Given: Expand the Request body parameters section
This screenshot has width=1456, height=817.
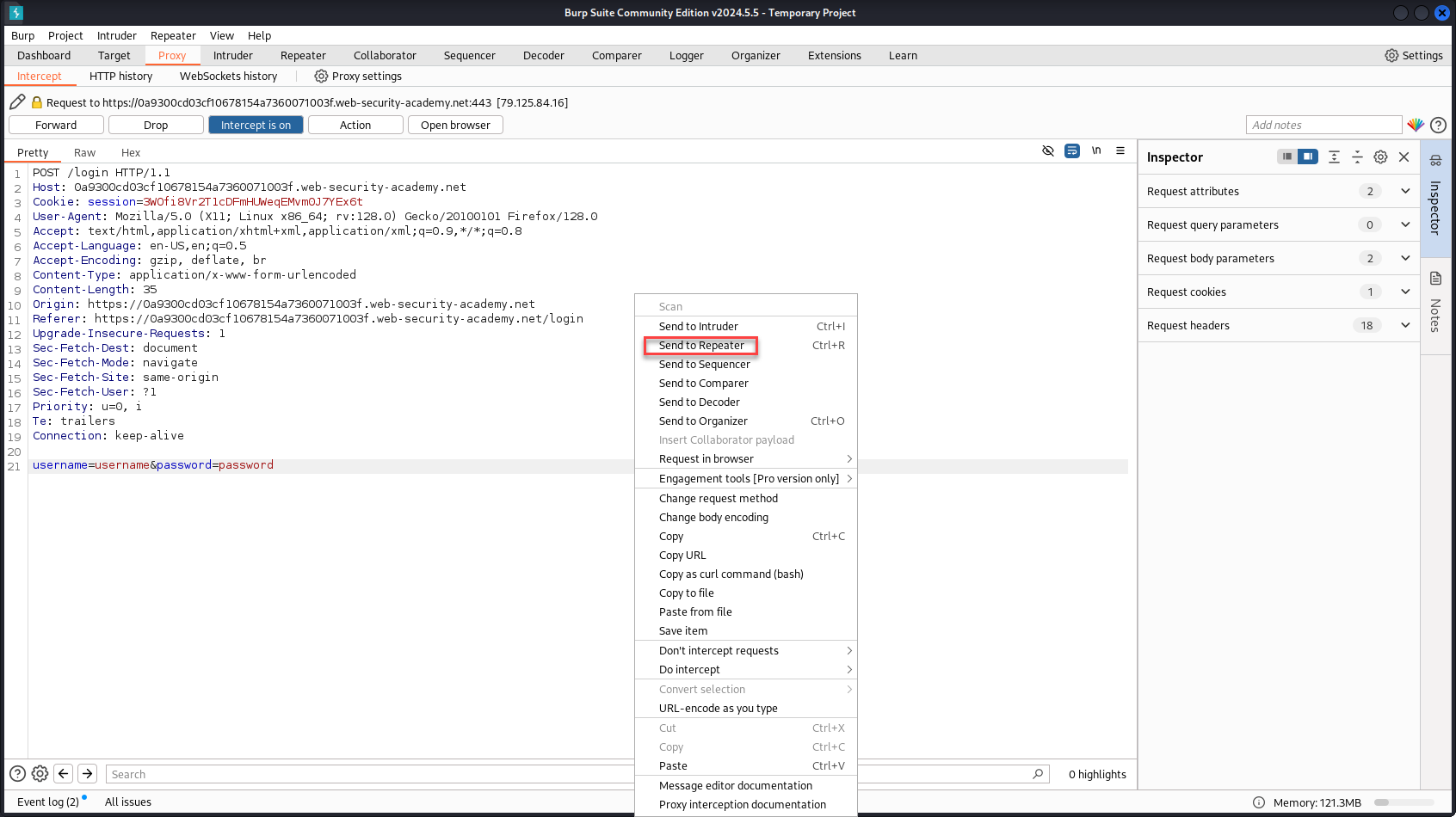Looking at the screenshot, I should point(1405,258).
